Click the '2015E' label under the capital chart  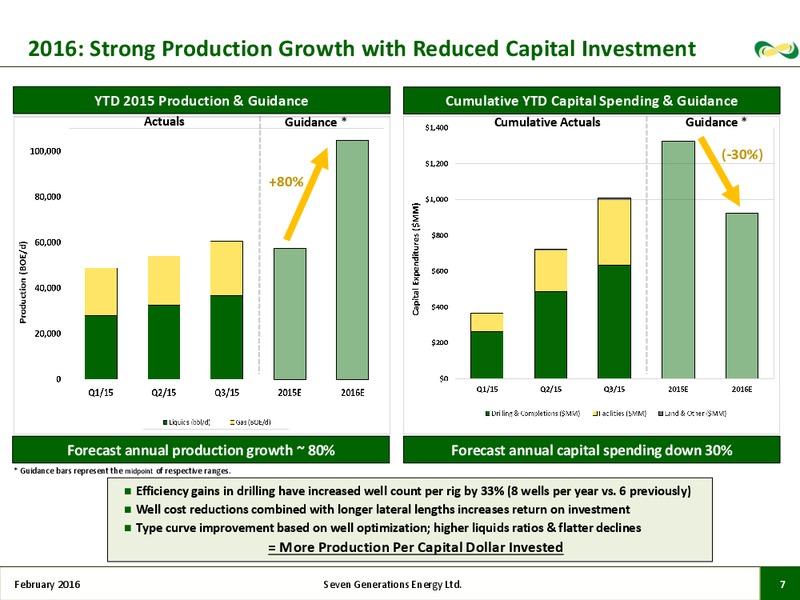pyautogui.click(x=678, y=389)
